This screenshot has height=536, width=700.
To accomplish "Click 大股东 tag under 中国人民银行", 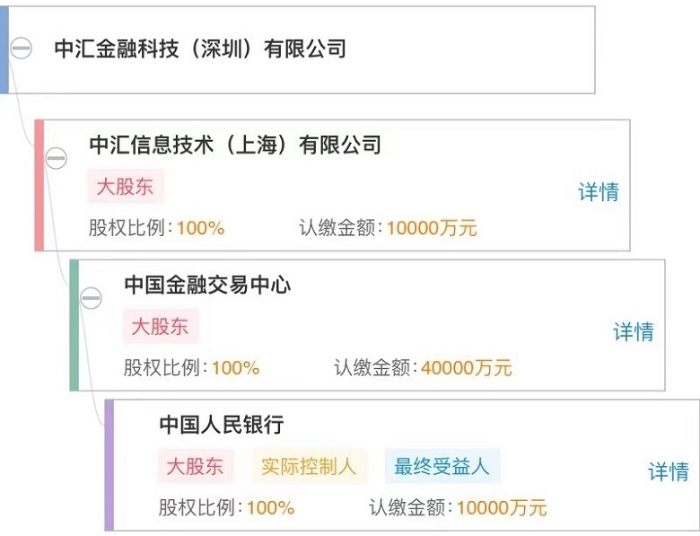I will point(195,466).
